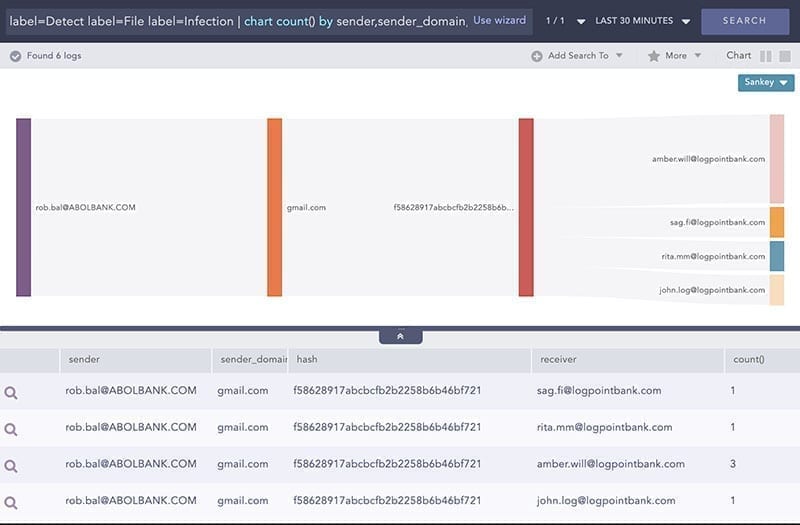Viewport: 800px width, 525px height.
Task: Sort by sender_domain column header
Action: point(251,360)
